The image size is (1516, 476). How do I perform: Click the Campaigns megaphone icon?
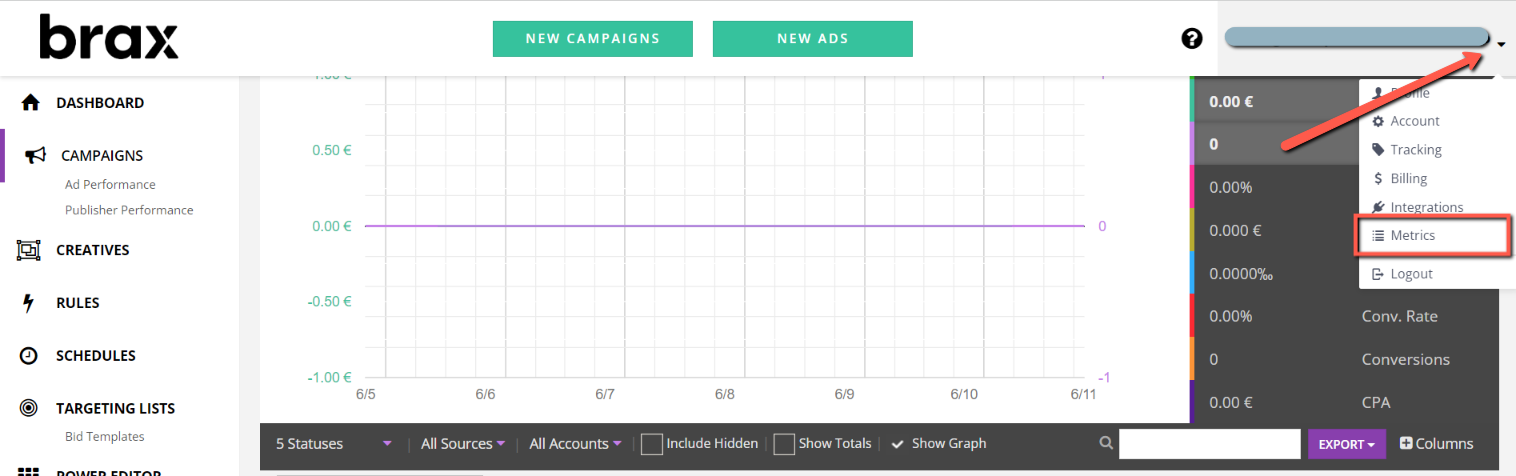[x=35, y=156]
